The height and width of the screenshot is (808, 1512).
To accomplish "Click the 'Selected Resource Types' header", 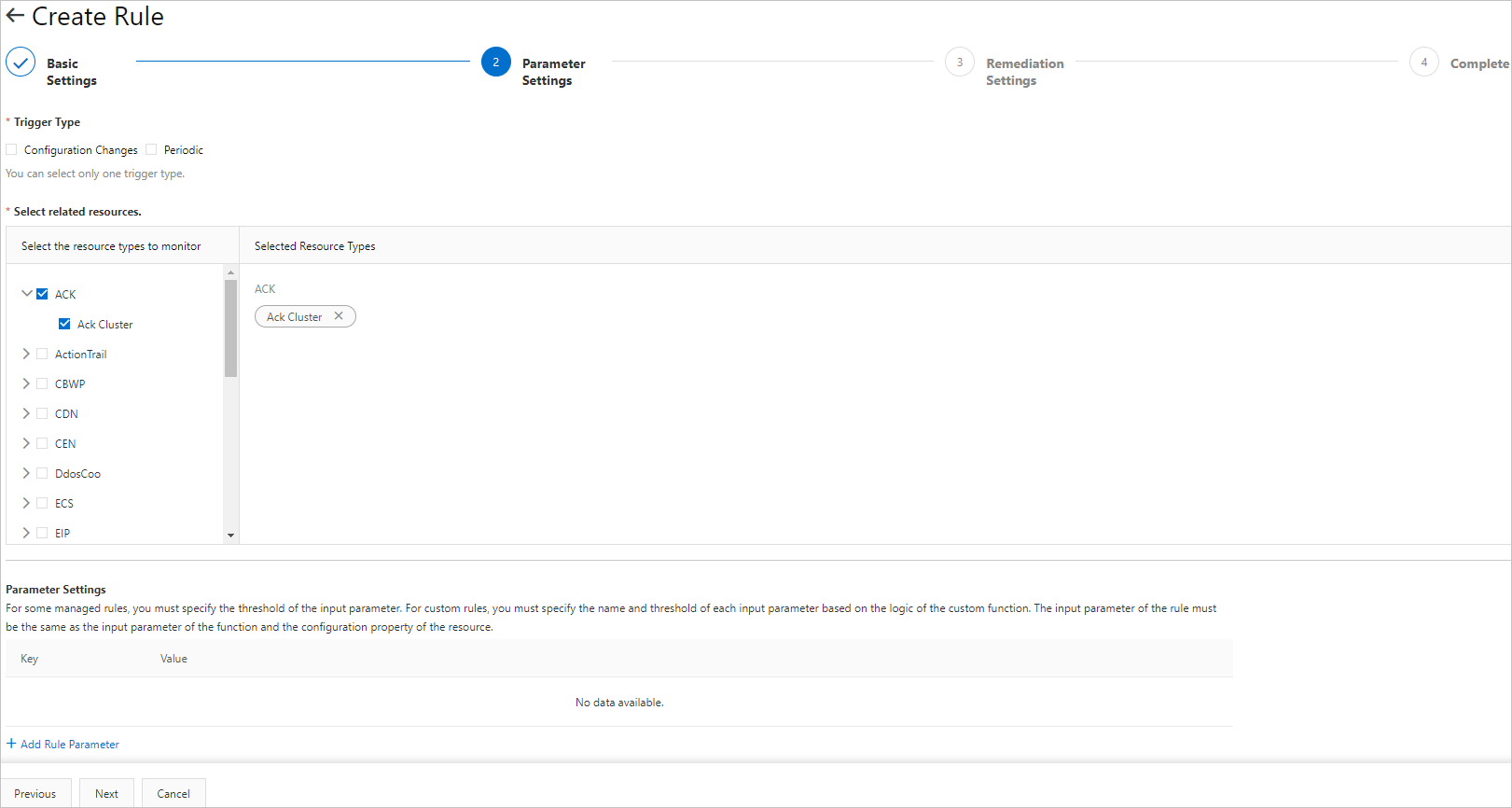I will click(315, 246).
